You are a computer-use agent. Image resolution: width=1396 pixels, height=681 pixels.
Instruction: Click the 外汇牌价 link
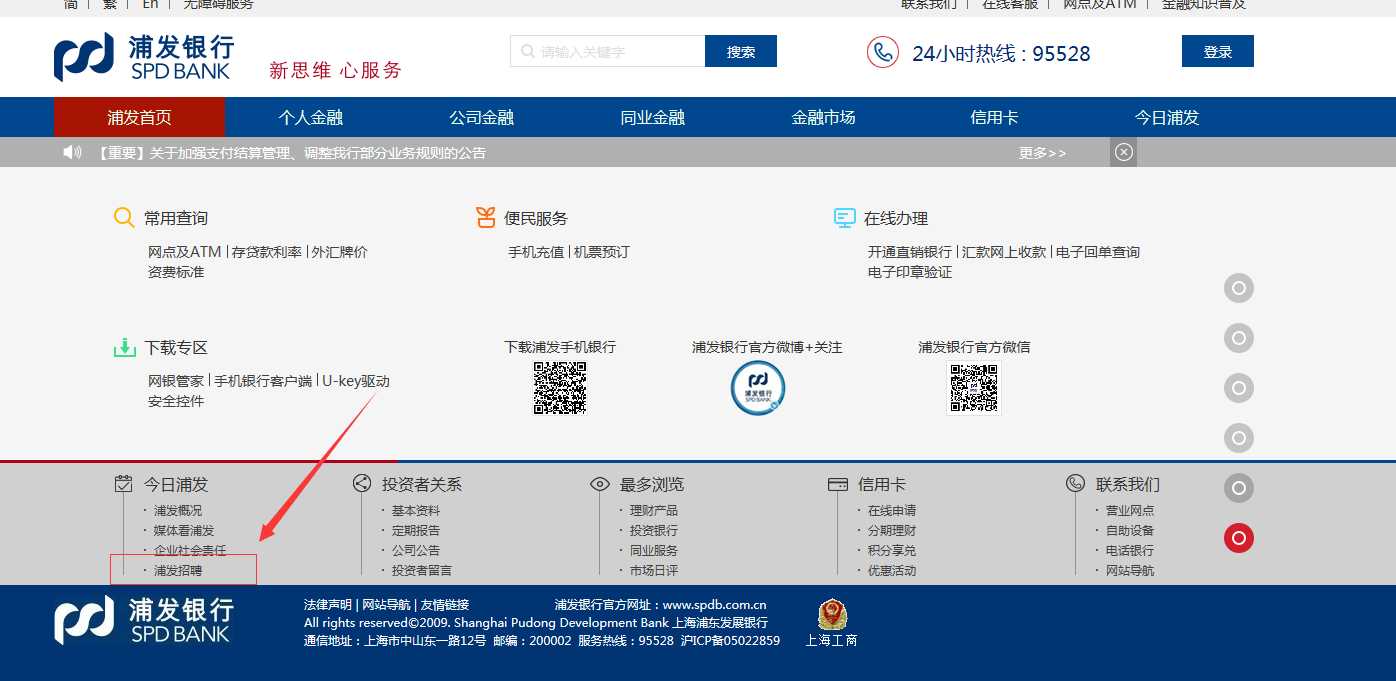tap(339, 252)
